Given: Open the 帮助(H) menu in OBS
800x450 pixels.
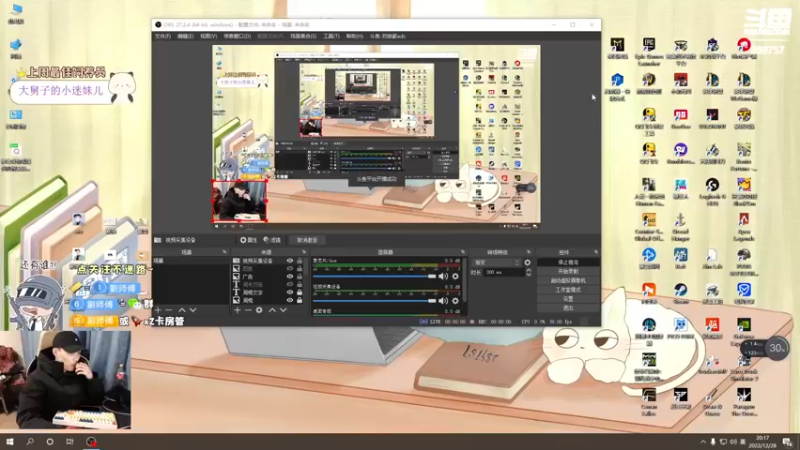Looking at the screenshot, I should coord(354,36).
